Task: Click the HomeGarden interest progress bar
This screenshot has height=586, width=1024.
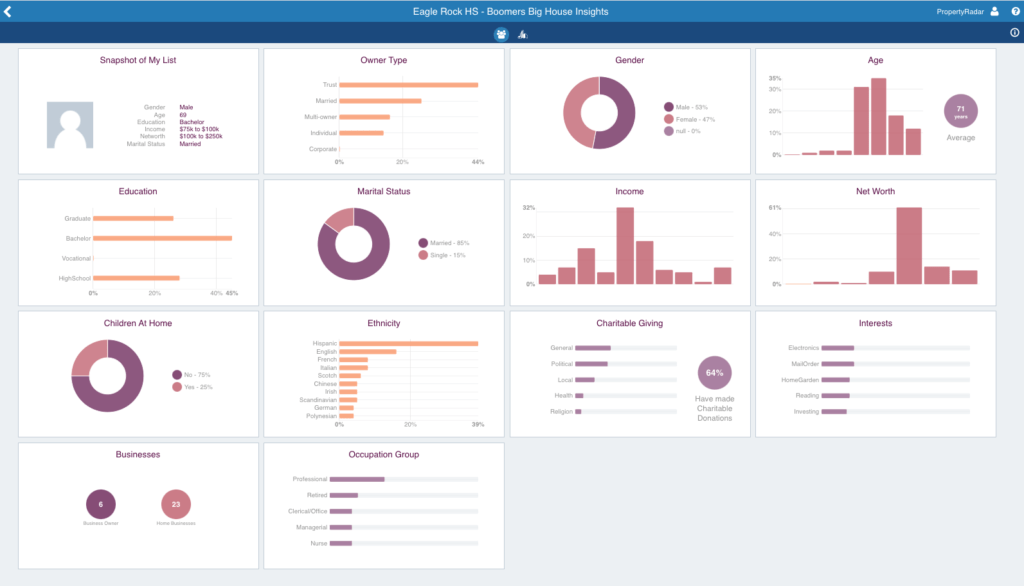Action: [895, 380]
